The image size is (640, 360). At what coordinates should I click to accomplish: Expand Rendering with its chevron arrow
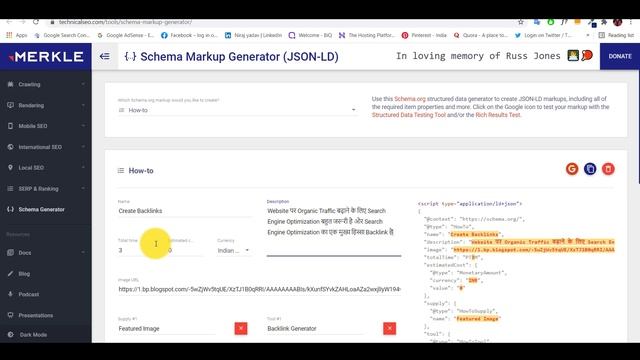[83, 105]
